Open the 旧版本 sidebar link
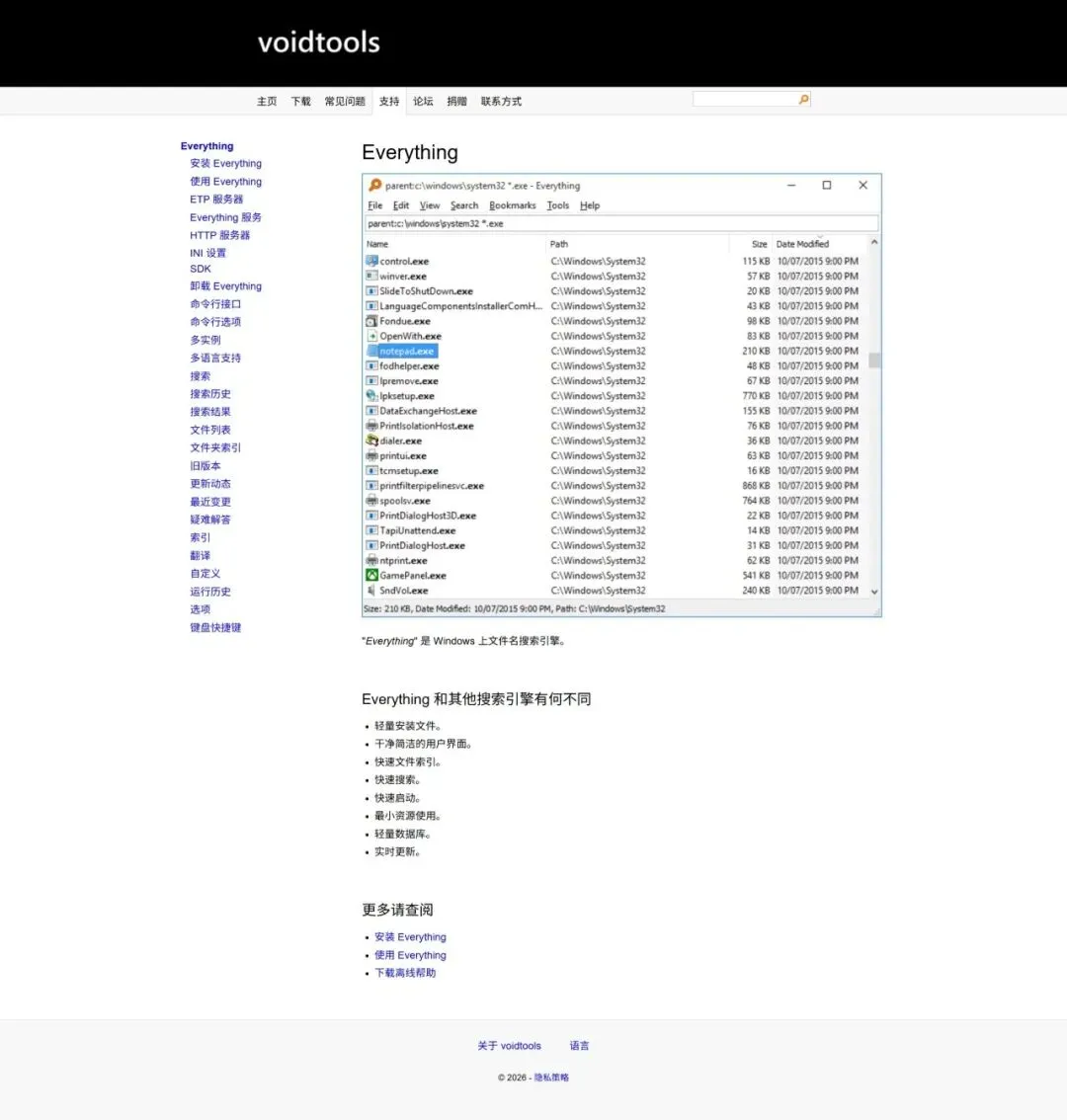1067x1120 pixels. tap(205, 466)
